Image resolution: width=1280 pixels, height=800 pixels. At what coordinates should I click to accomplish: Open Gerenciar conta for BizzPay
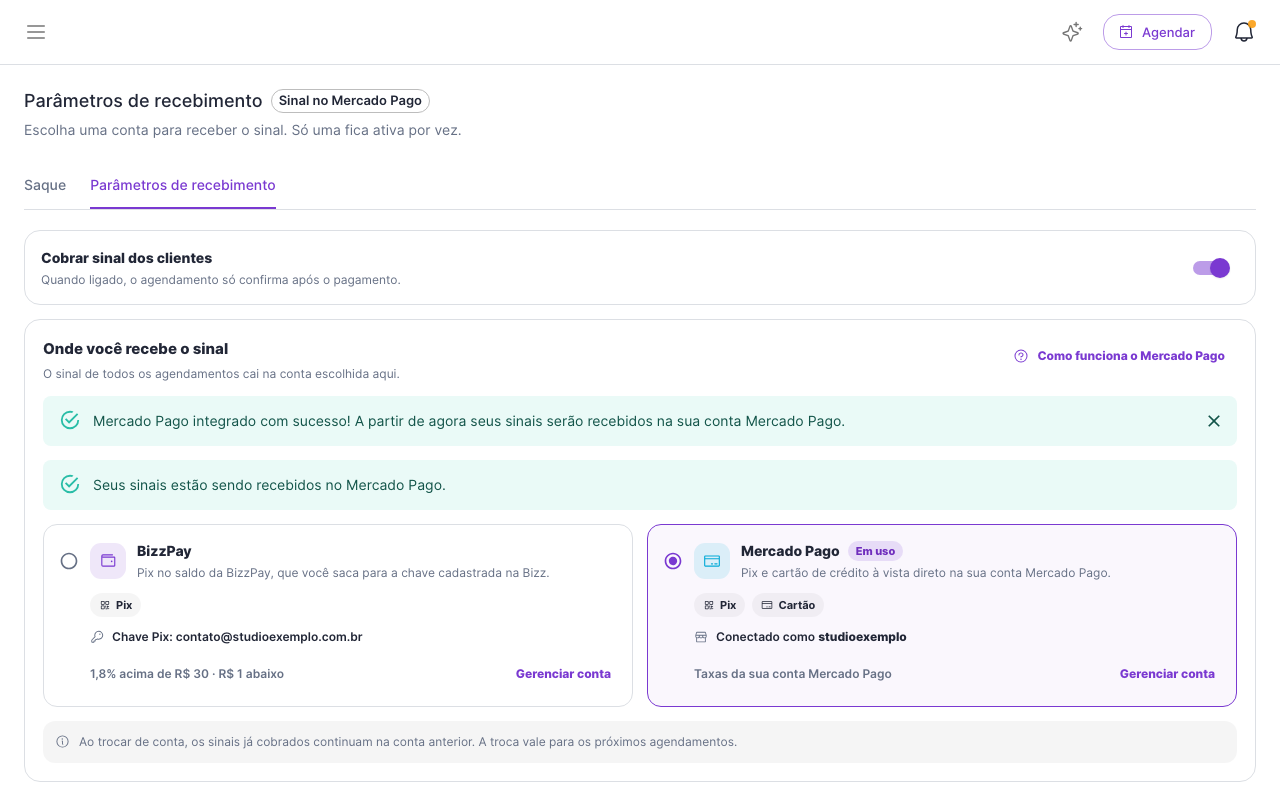pos(563,674)
